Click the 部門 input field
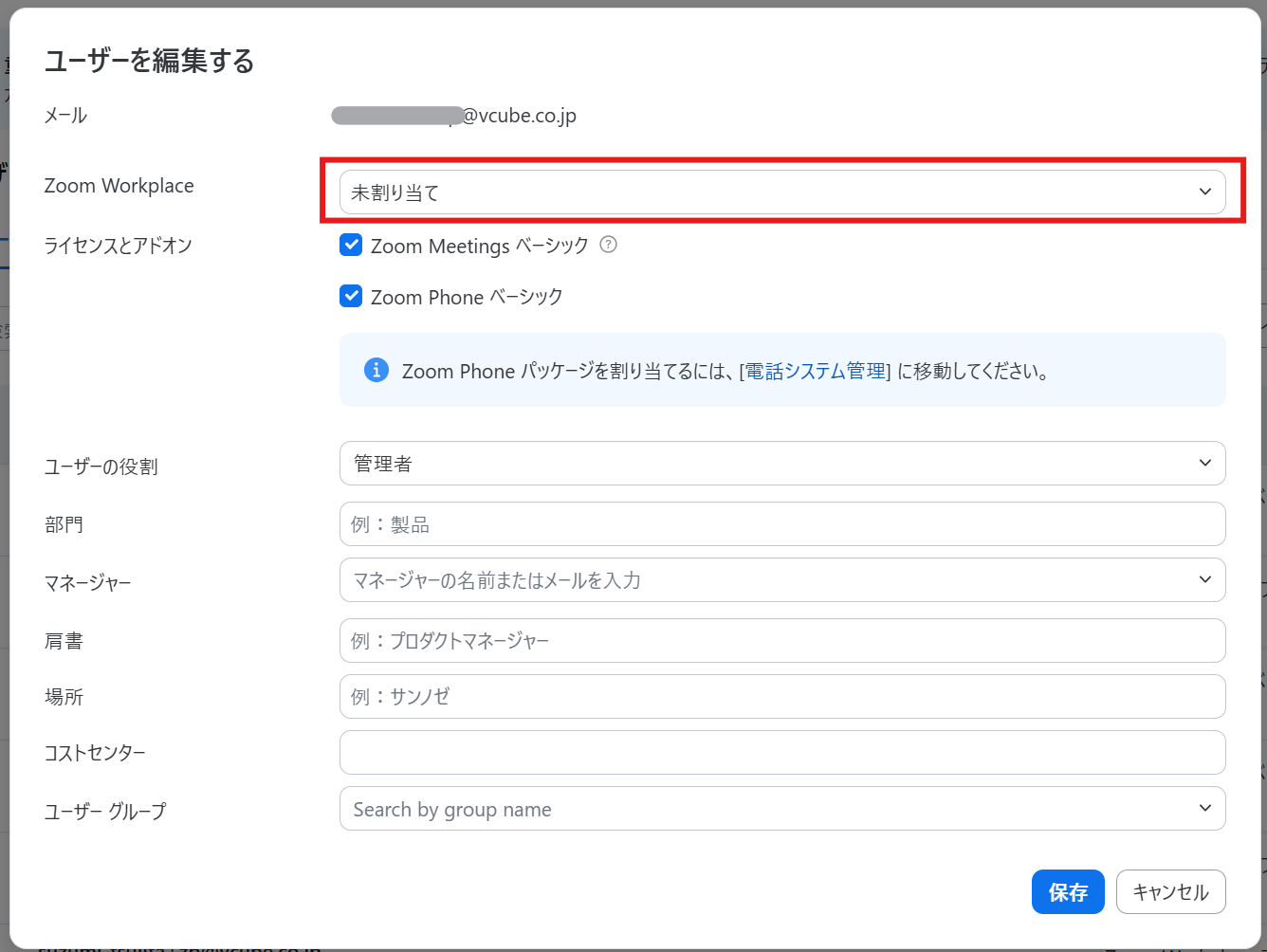The height and width of the screenshot is (952, 1267). point(782,524)
